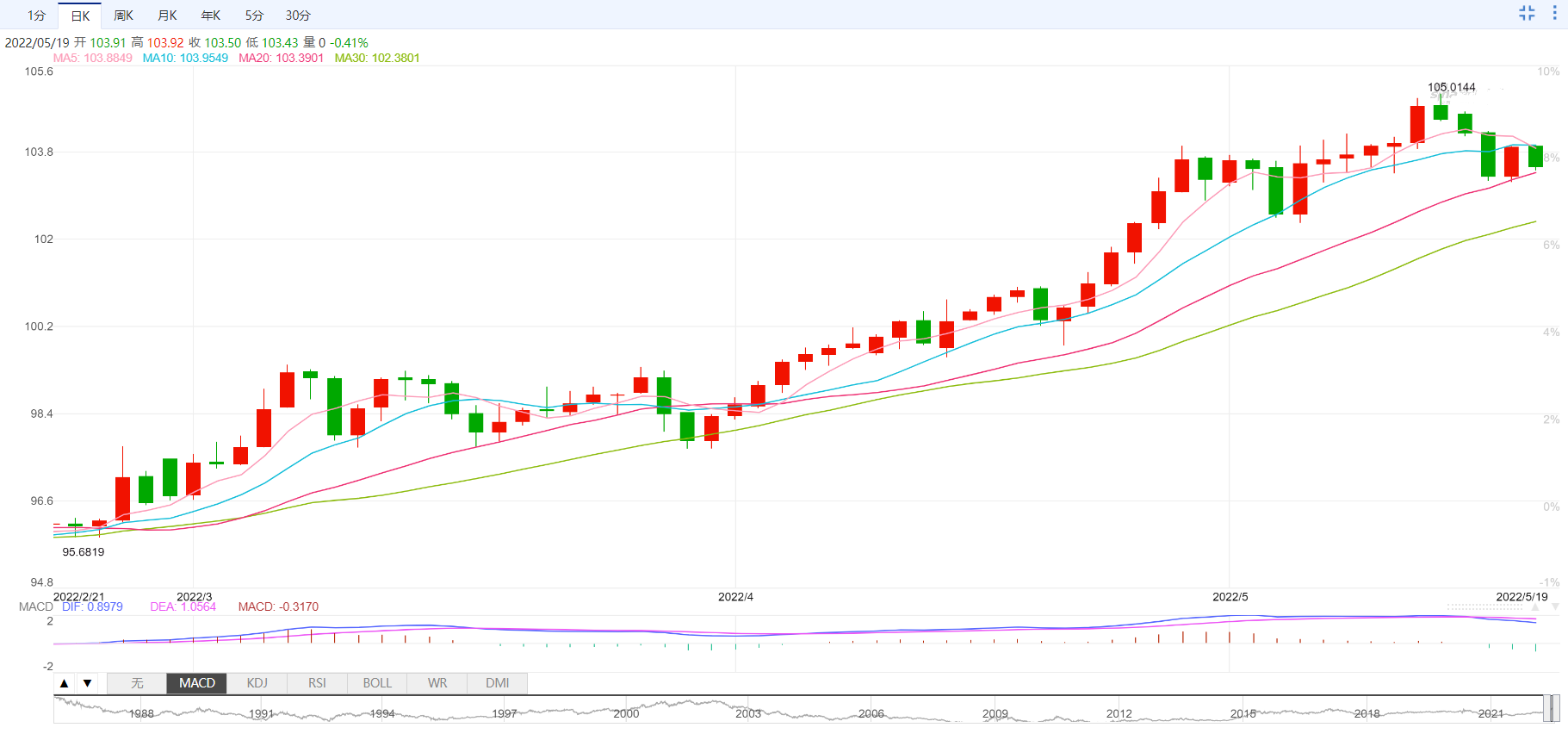This screenshot has width=1568, height=740.
Task: Jump to 2012 on the overview timeline
Action: pos(1119,713)
